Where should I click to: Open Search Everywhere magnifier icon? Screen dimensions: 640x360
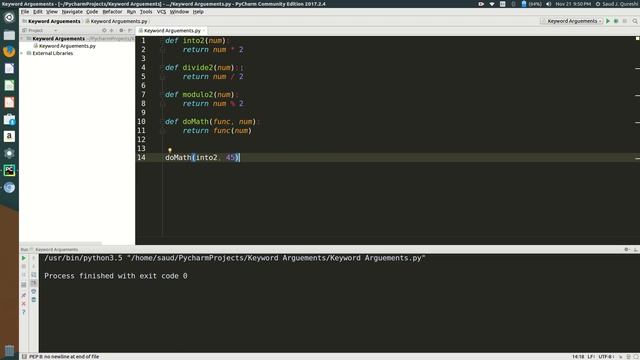click(x=635, y=21)
